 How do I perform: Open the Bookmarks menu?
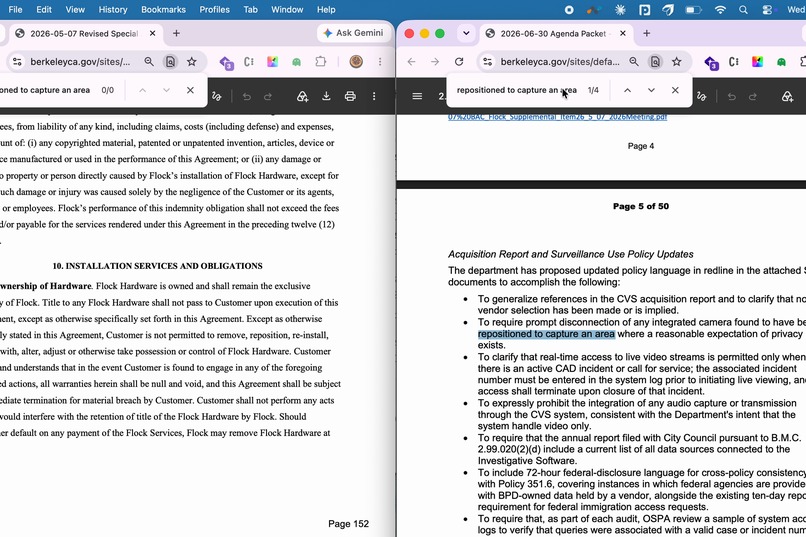coord(163,9)
